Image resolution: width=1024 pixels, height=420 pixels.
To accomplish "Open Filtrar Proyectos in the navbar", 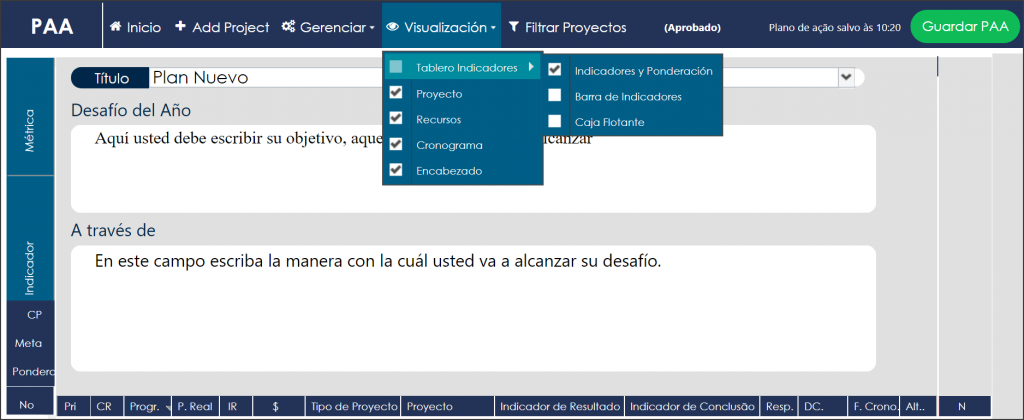I will click(568, 27).
